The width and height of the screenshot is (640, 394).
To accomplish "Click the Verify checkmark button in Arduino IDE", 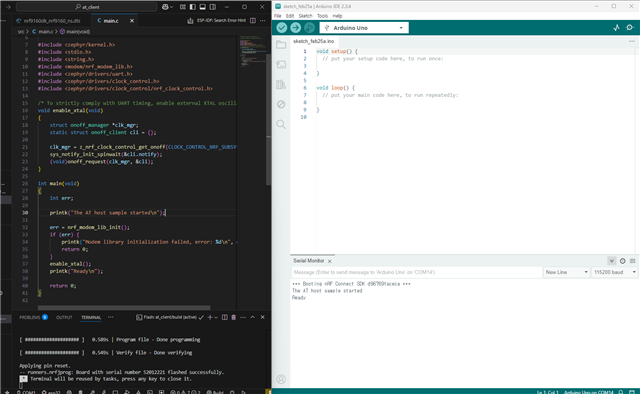I will tap(282, 28).
